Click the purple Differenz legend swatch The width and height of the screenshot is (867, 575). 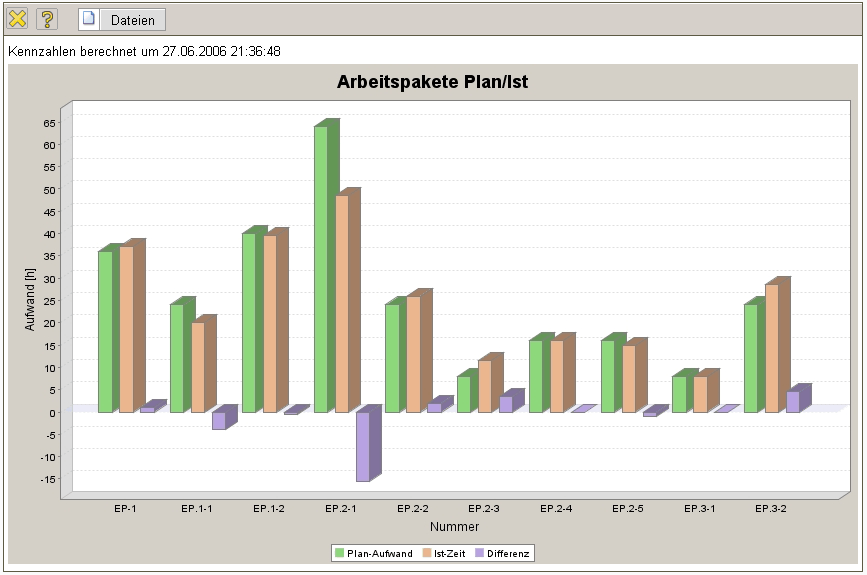coord(479,553)
